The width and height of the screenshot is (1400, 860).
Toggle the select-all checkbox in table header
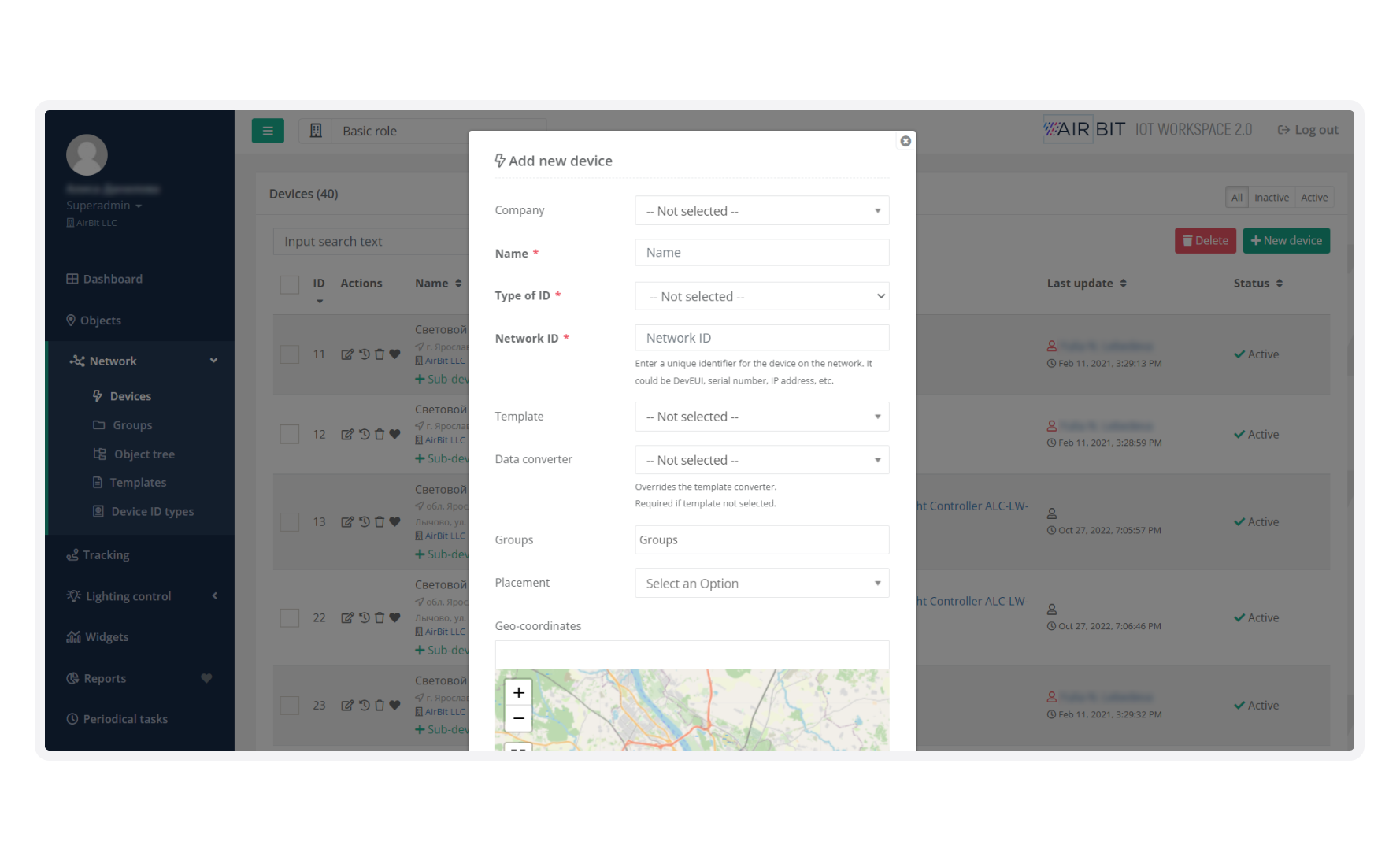point(290,284)
